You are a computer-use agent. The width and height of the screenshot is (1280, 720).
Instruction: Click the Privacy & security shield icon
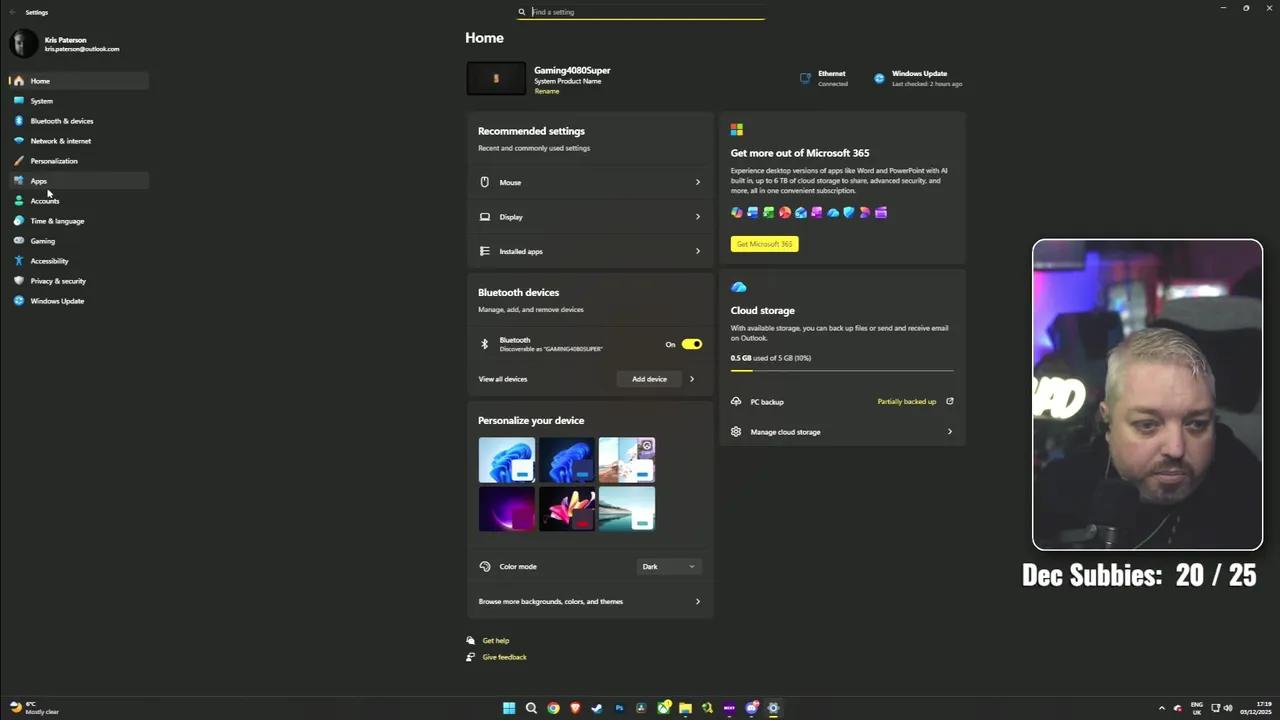[x=19, y=281]
